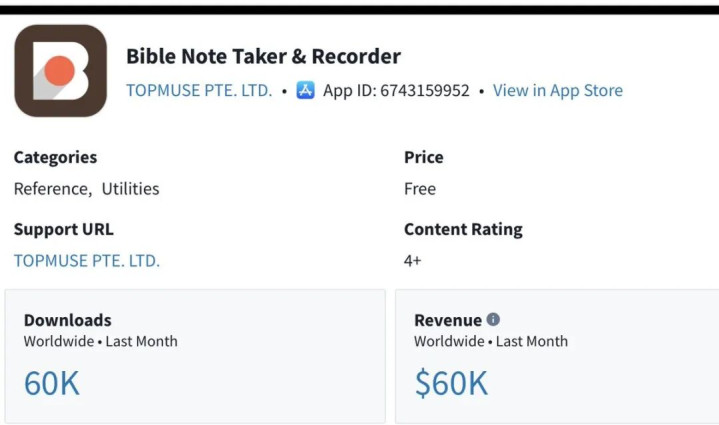Open the View in App Store link

coord(557,91)
